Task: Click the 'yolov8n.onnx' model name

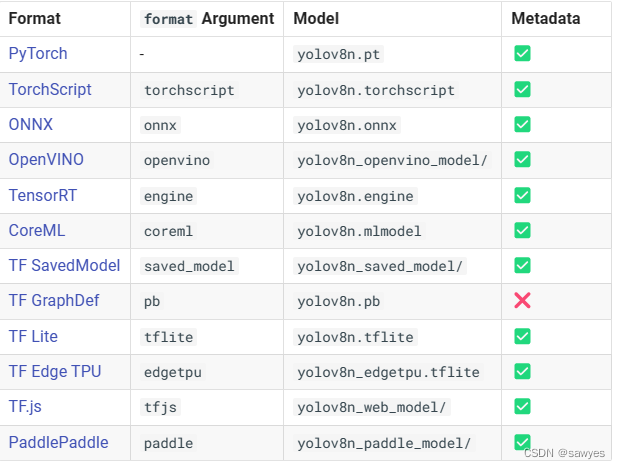Action: pos(347,125)
